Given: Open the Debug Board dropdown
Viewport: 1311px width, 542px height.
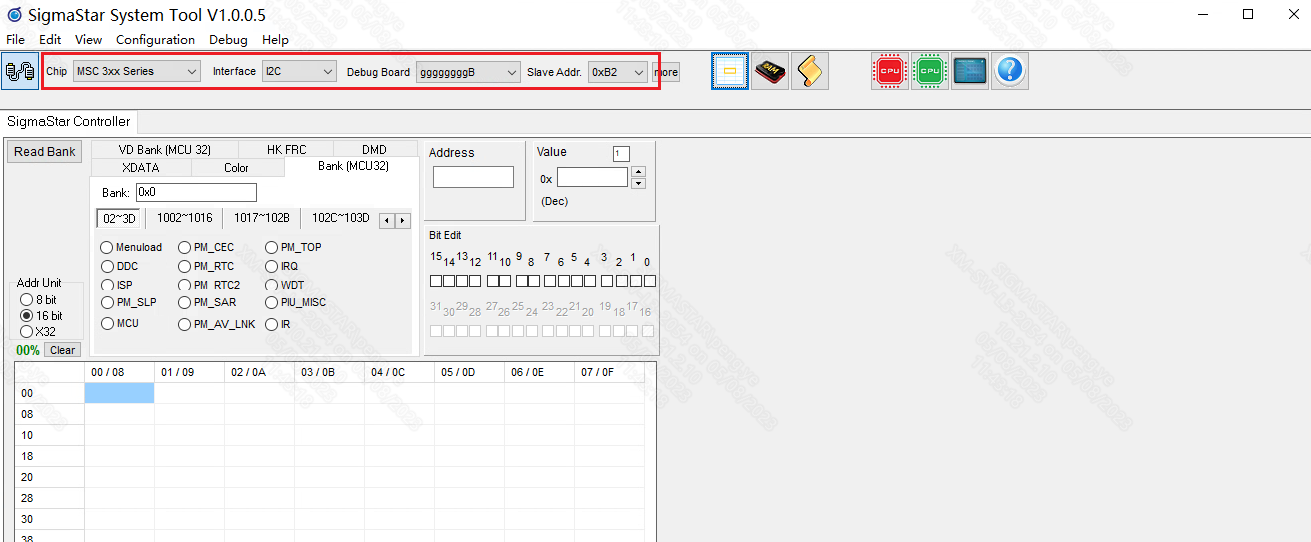Looking at the screenshot, I should tap(468, 72).
